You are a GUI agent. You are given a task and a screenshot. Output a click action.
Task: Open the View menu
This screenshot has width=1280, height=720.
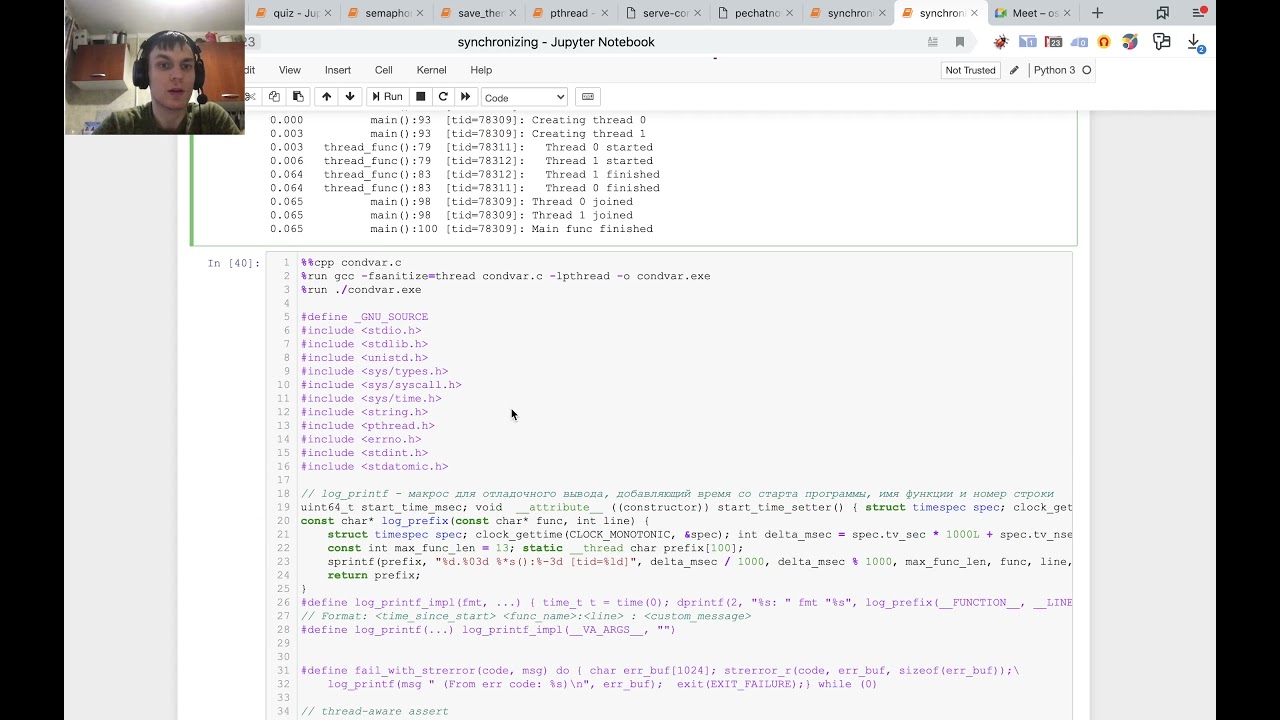point(290,70)
